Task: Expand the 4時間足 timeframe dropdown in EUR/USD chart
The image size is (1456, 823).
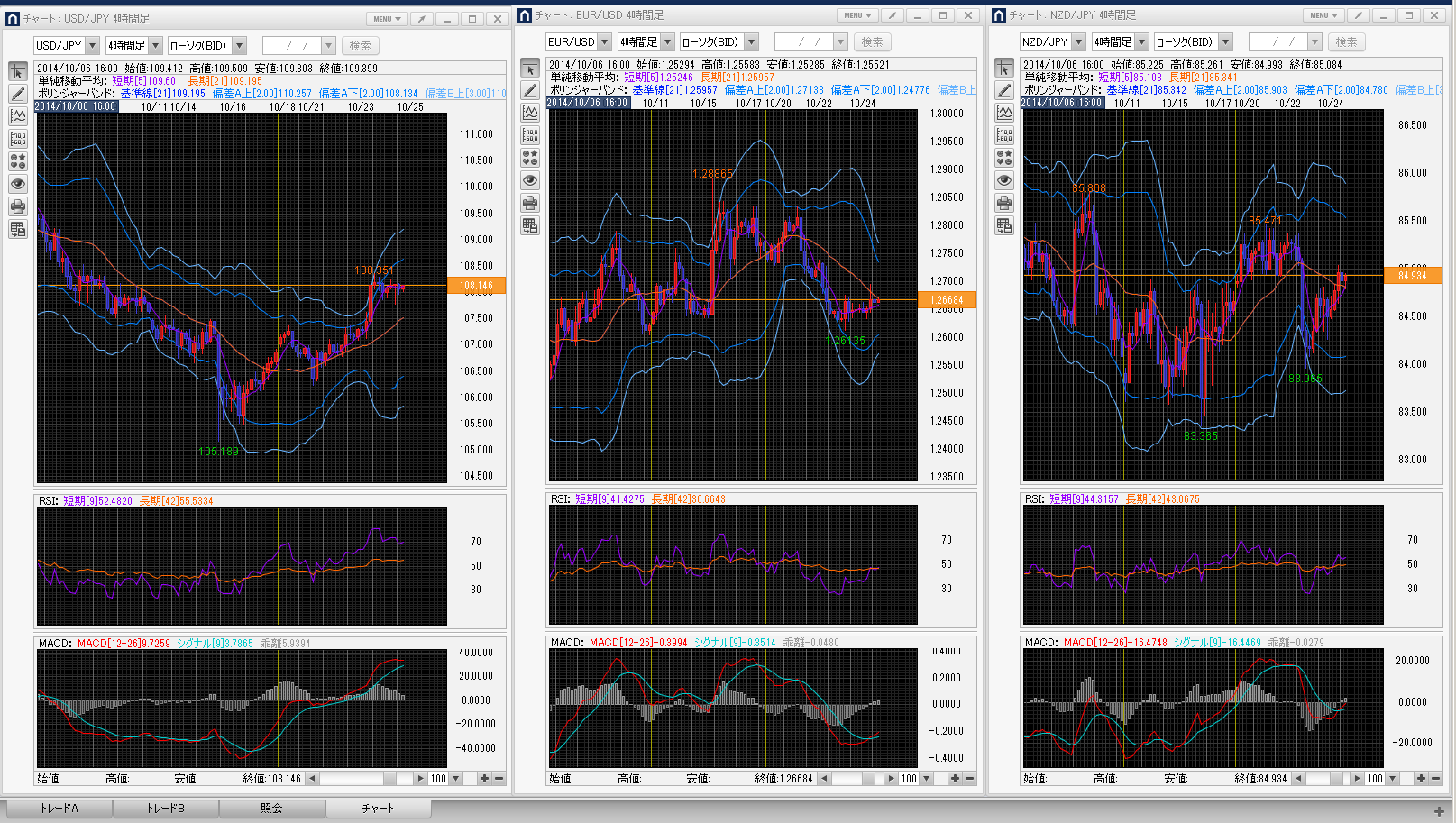Action: pos(667,42)
